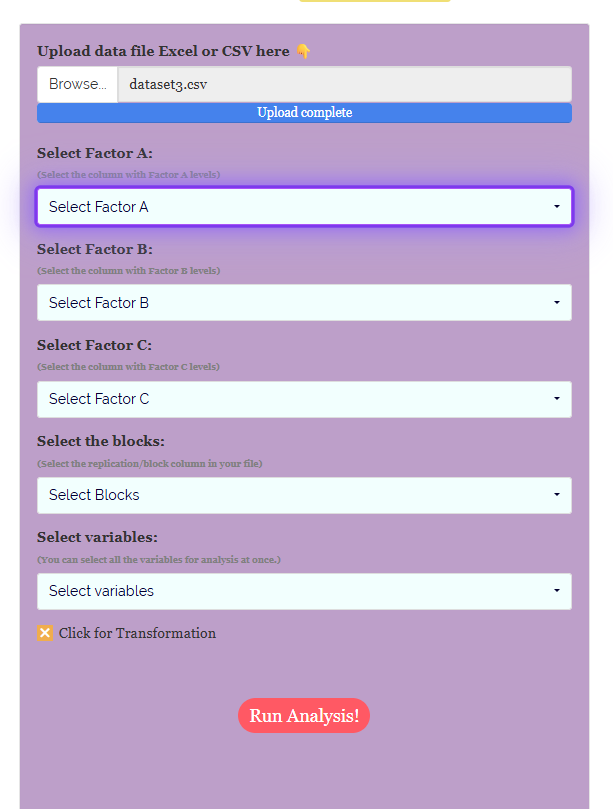Click the caret arrow in Factor C box
613x809 pixels.
pyautogui.click(x=557, y=399)
